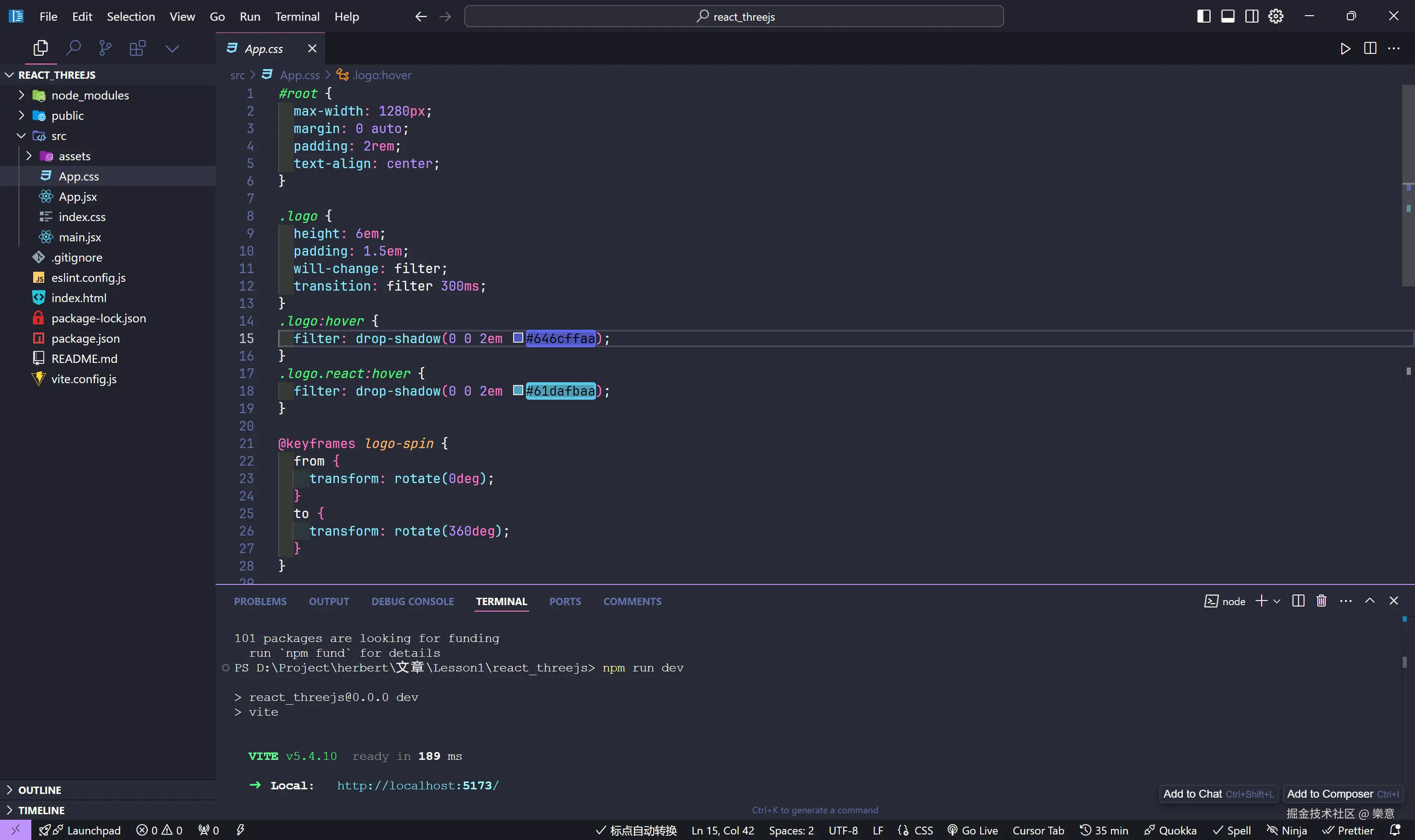This screenshot has height=840, width=1415.
Task: Change the CSS language mode
Action: (x=923, y=830)
